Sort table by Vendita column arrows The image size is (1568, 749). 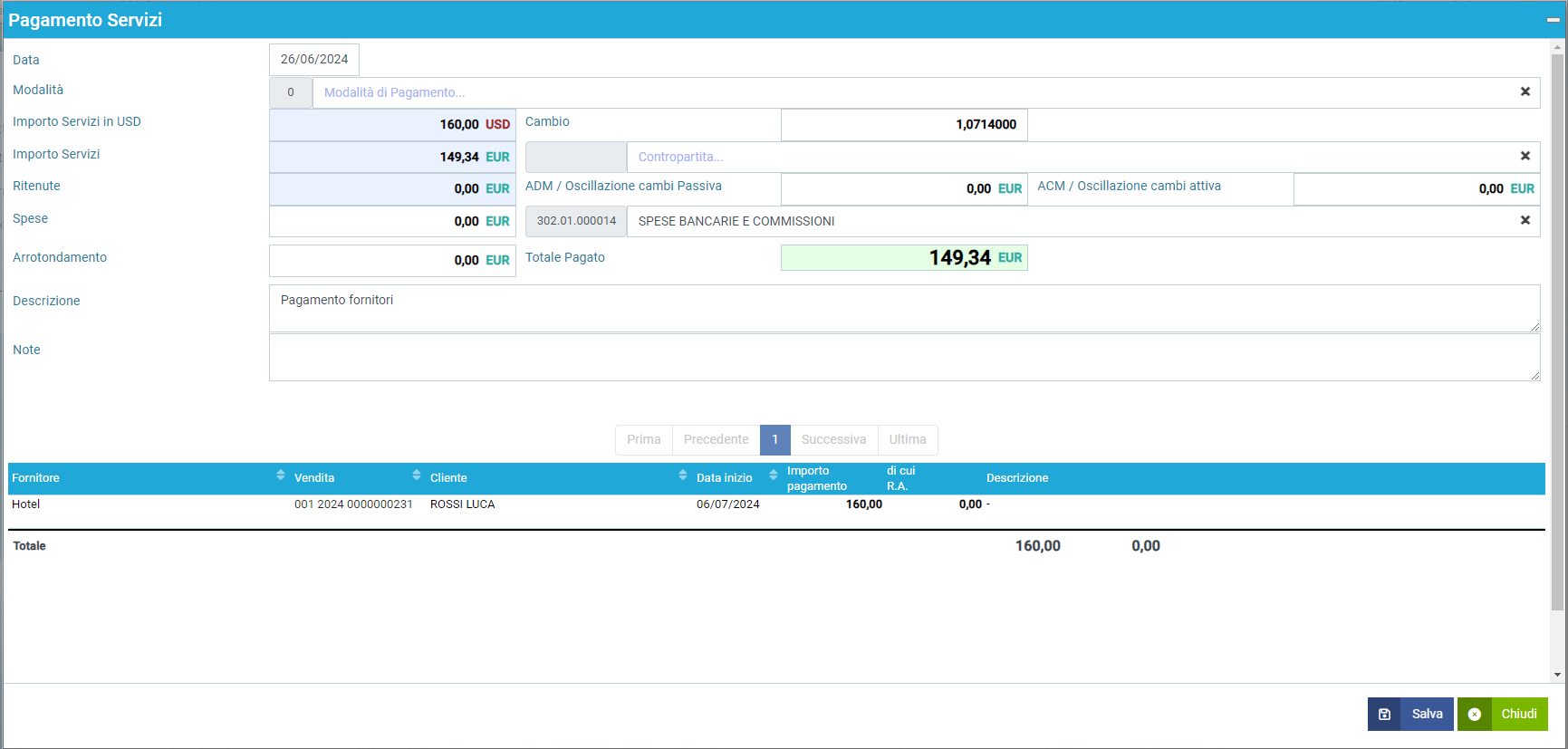pos(417,475)
